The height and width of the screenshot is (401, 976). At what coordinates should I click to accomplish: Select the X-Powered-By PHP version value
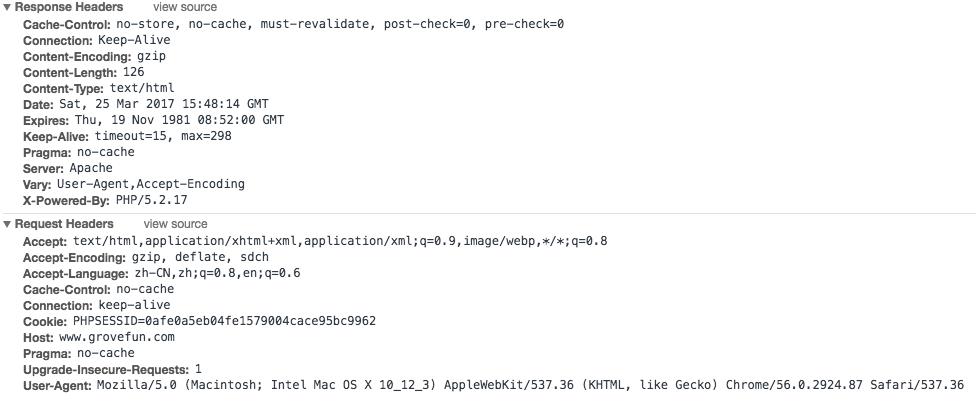click(x=151, y=200)
